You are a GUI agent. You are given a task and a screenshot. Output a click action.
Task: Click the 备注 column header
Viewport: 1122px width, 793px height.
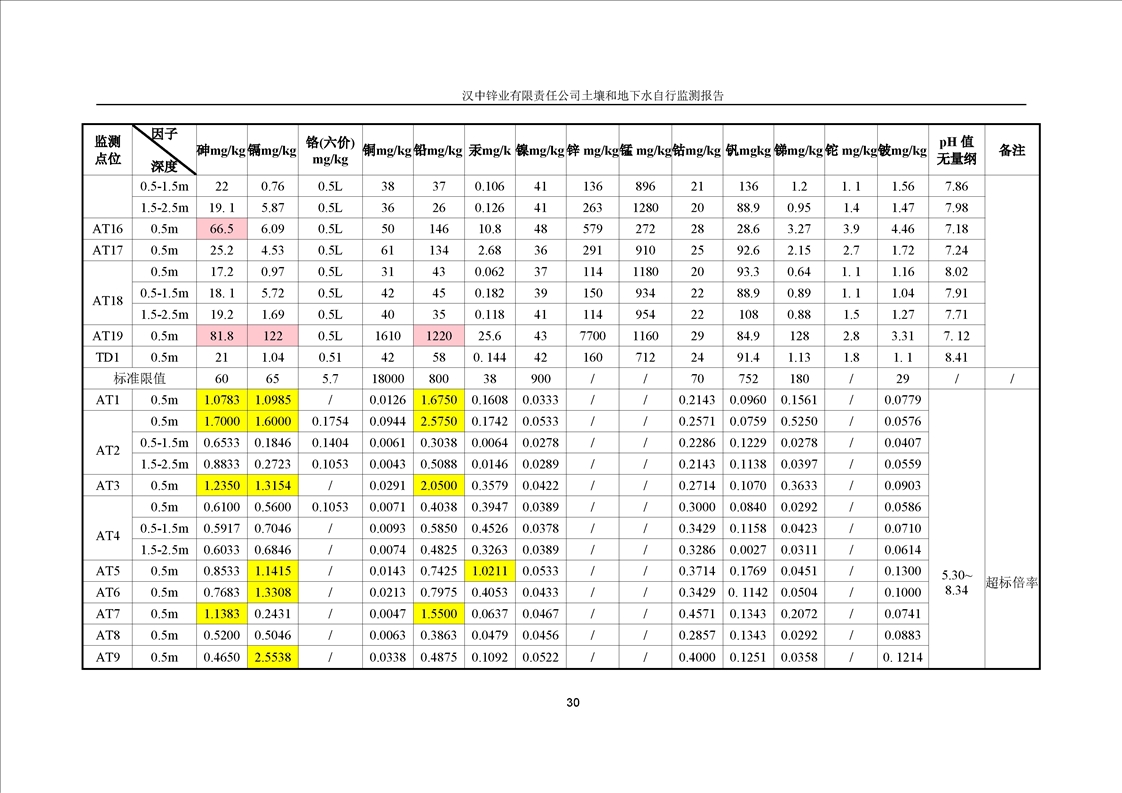tap(1011, 150)
